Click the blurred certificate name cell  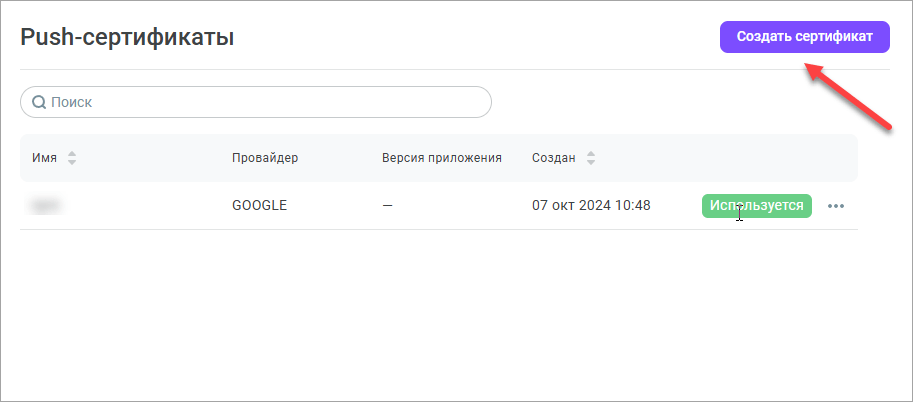pos(47,206)
